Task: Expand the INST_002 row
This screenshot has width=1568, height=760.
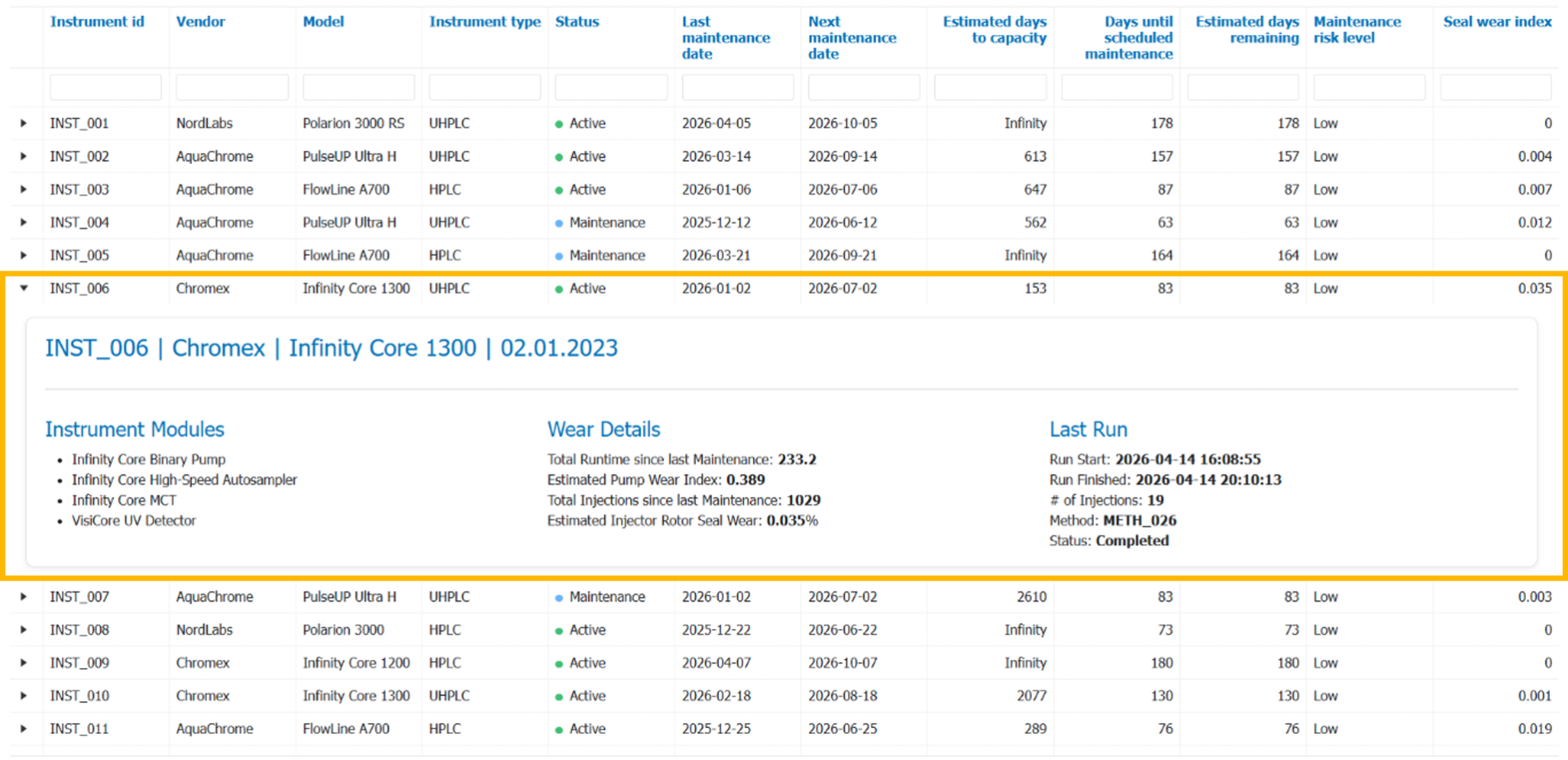Action: [24, 156]
